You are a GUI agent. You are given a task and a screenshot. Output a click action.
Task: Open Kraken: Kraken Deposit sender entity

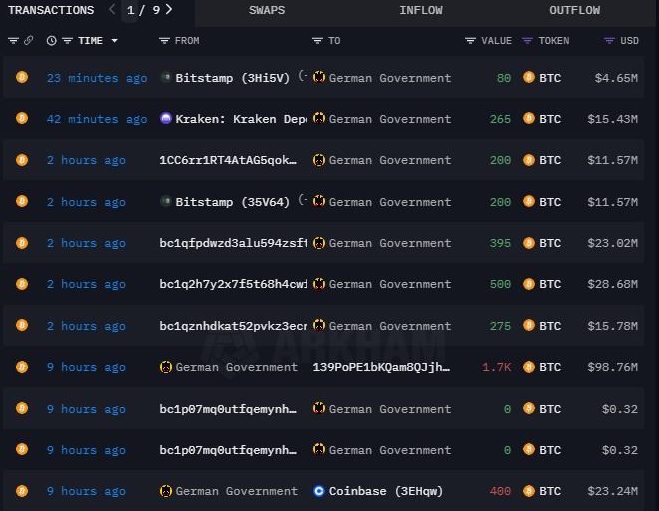pos(241,119)
